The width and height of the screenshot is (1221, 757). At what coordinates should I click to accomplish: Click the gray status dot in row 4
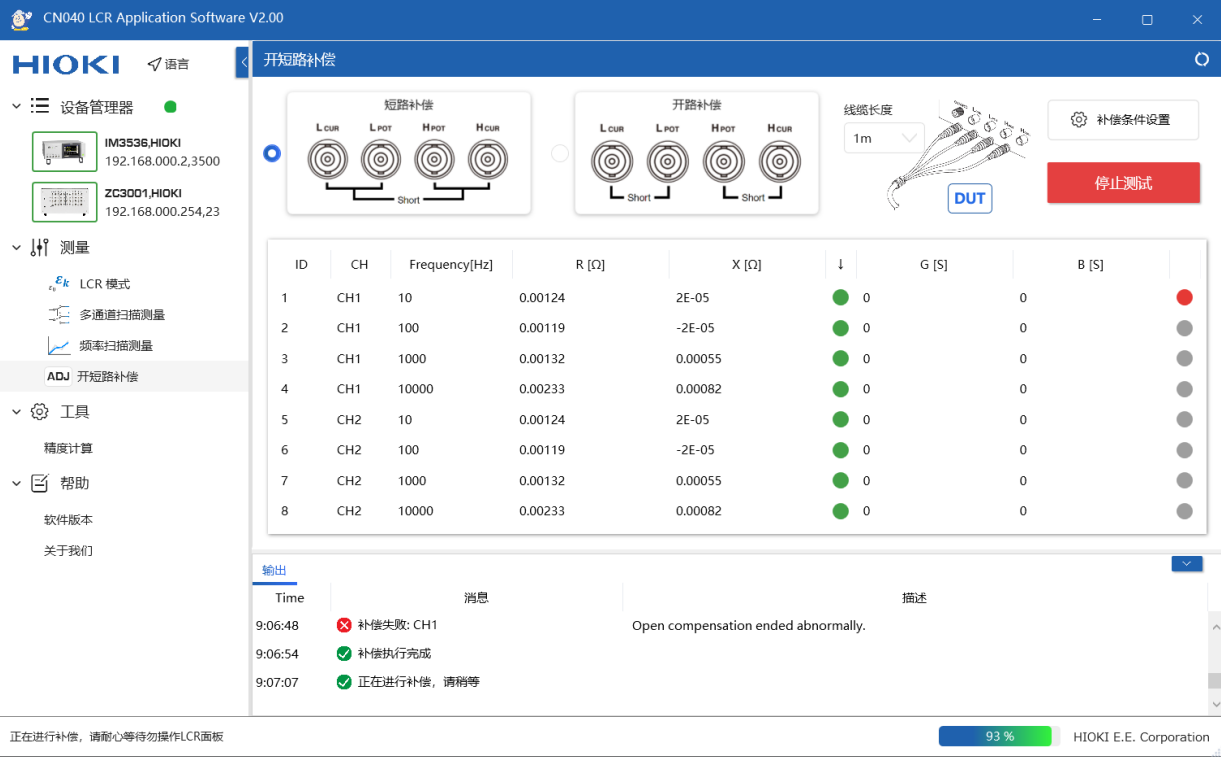pyautogui.click(x=1184, y=389)
